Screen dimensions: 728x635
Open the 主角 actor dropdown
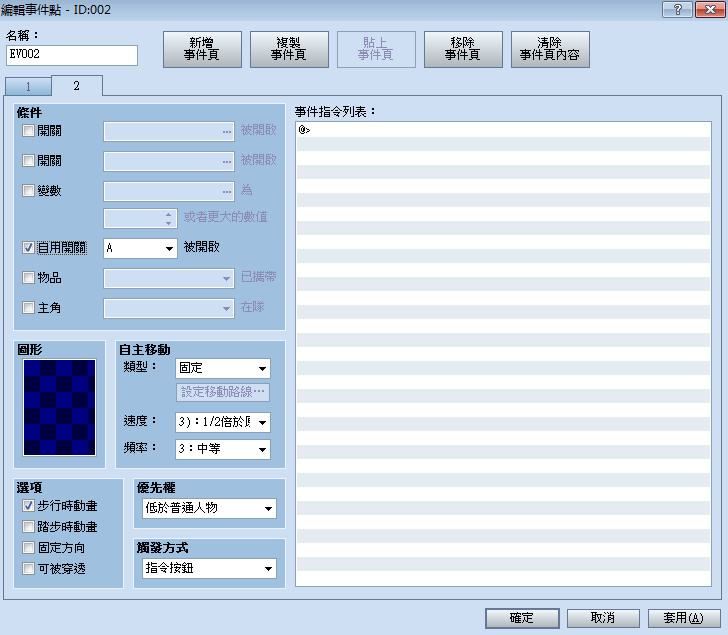coord(169,308)
